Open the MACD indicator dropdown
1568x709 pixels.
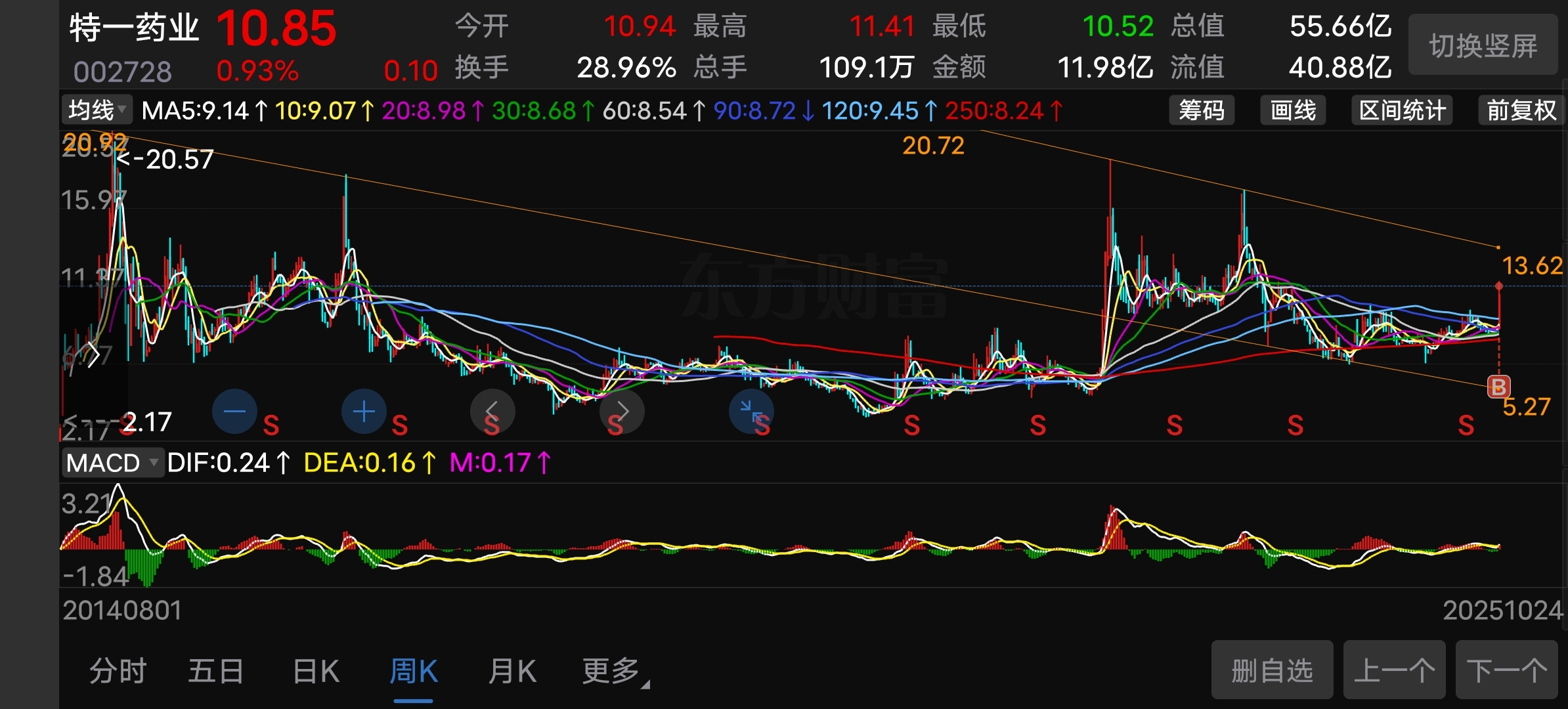pos(112,463)
